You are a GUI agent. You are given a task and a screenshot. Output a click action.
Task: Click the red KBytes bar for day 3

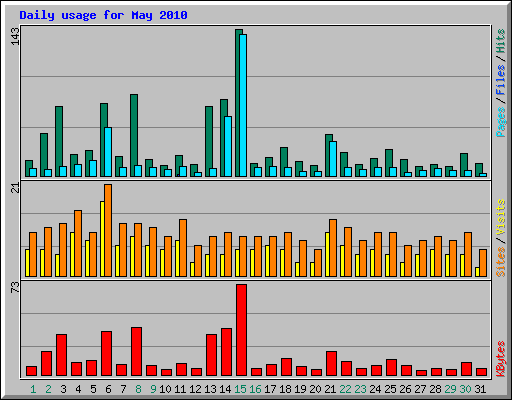[x=61, y=355]
